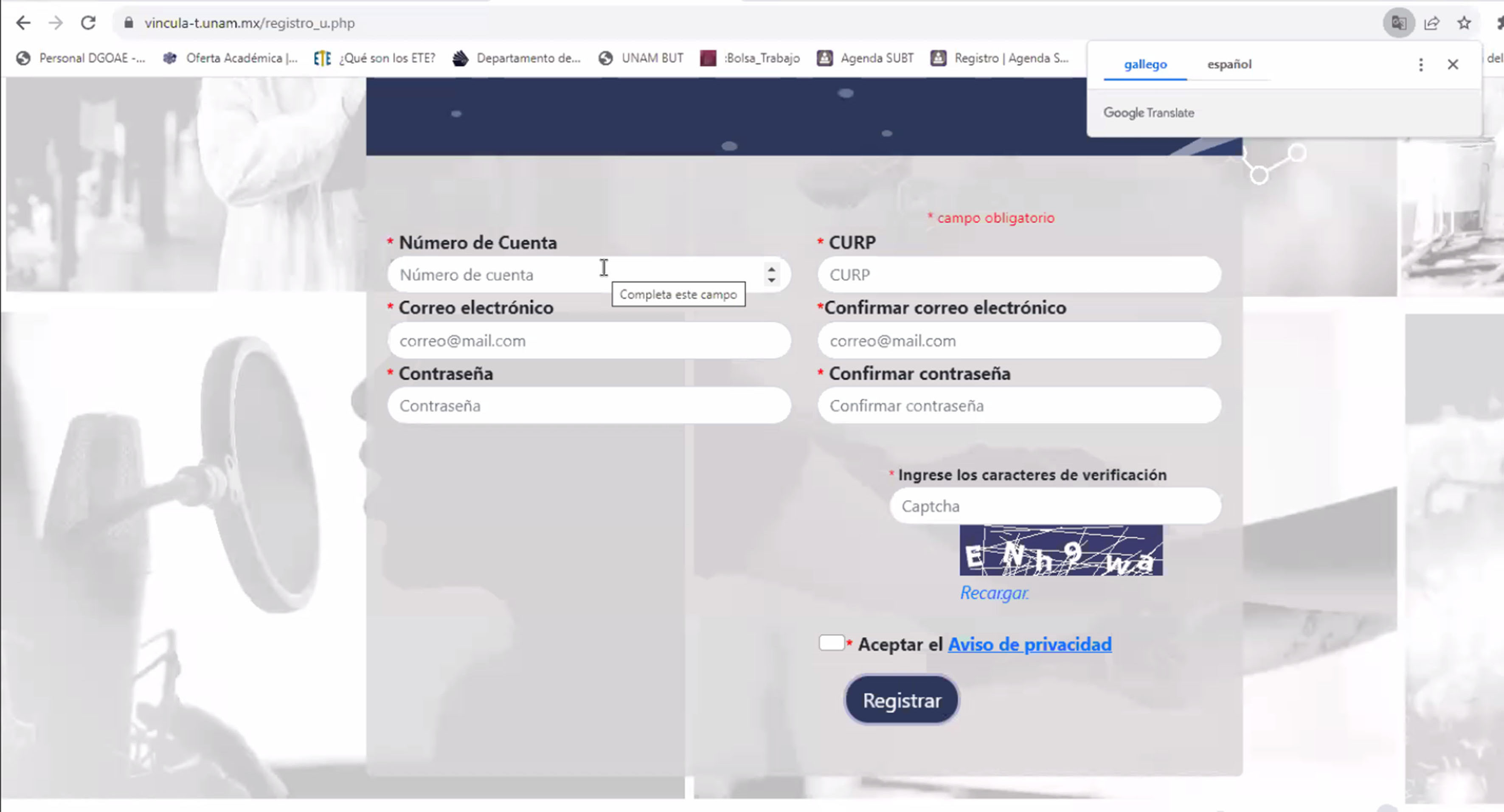Click the Confirmar correo electrónico field

point(1019,340)
